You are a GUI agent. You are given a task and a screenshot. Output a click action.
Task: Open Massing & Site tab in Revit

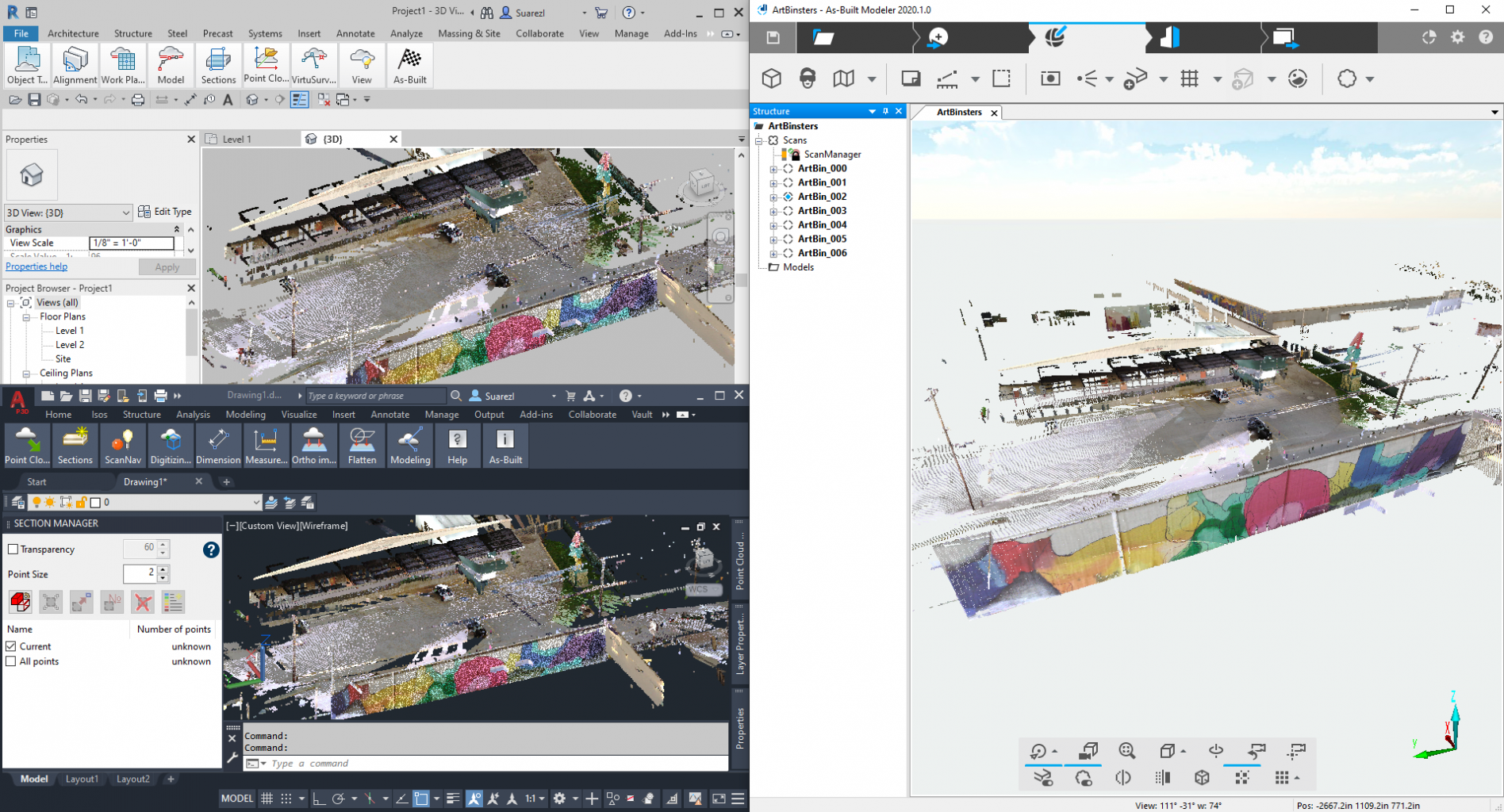click(469, 33)
